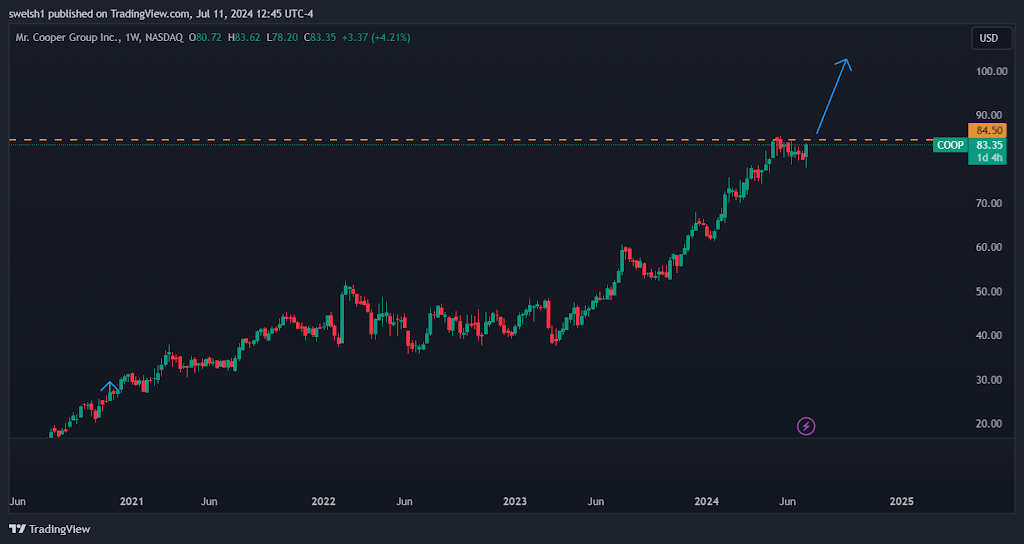The height and width of the screenshot is (544, 1024).
Task: Click the 90.00 price axis label
Action: tap(991, 115)
